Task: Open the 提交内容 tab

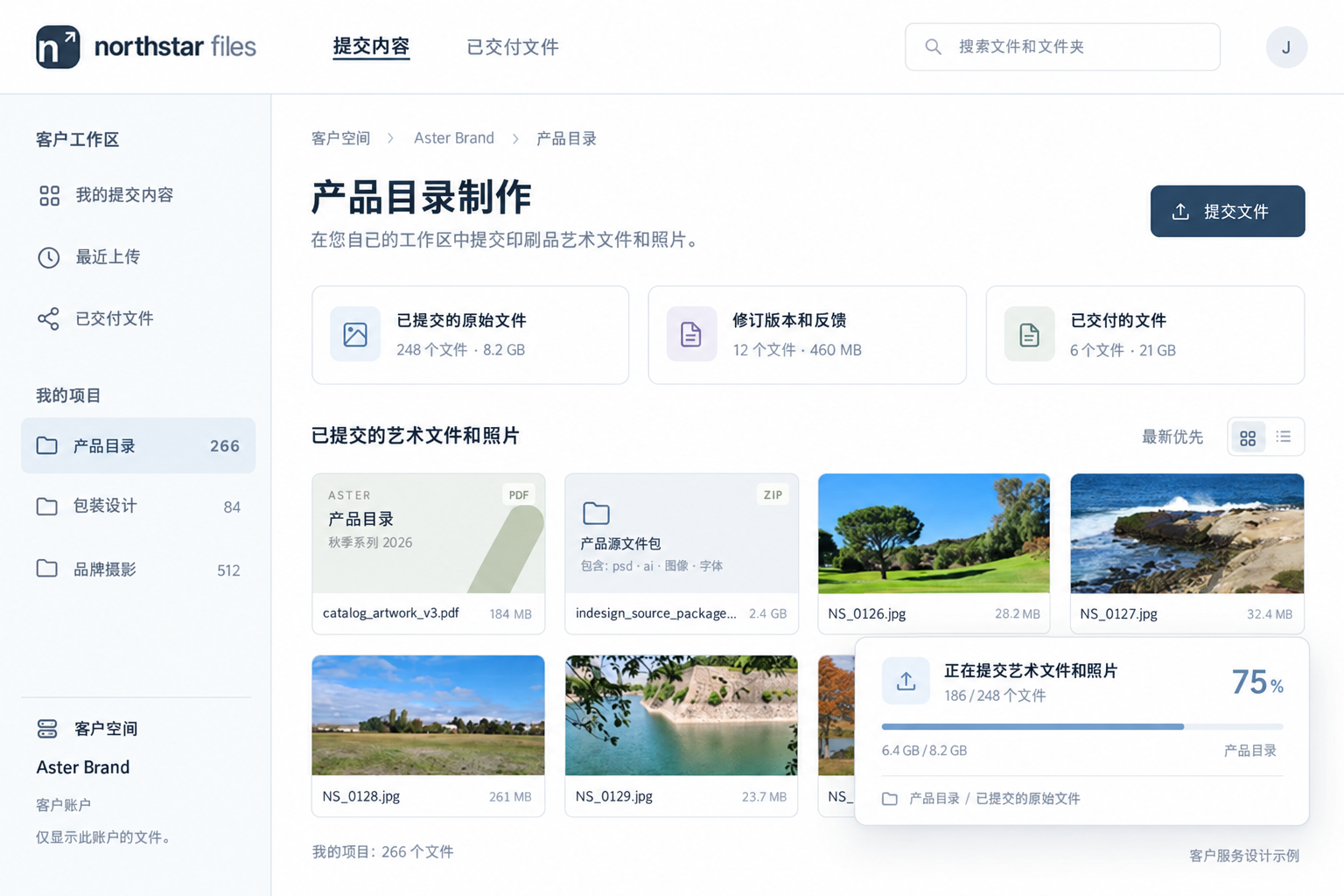Action: coord(371,46)
